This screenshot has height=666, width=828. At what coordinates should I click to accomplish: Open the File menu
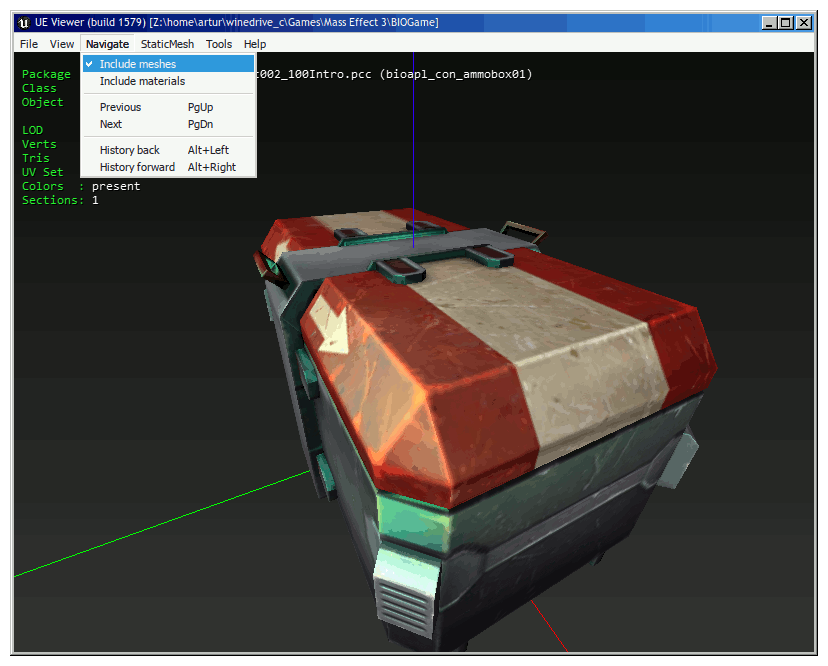pos(29,44)
